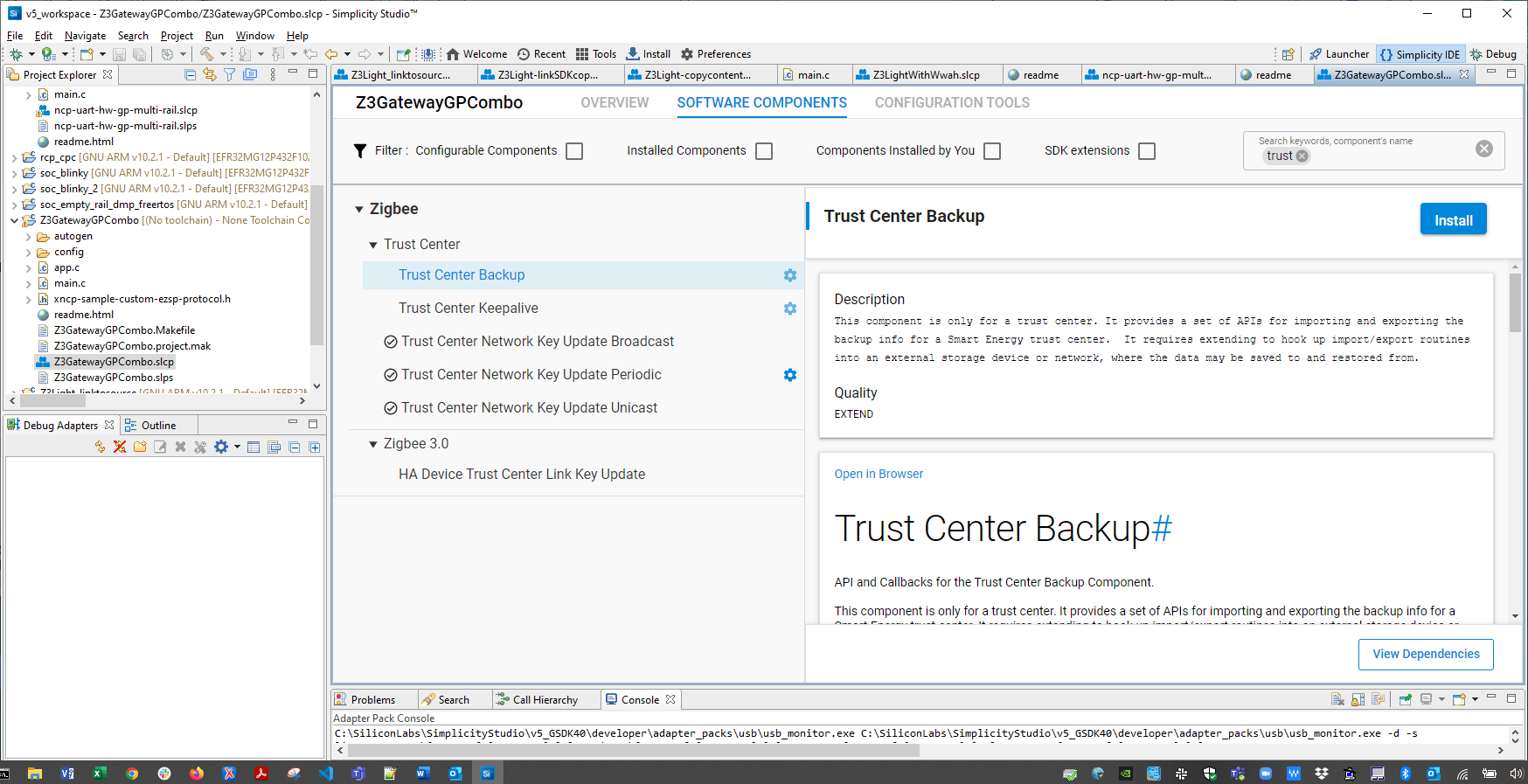
Task: Clear the search field with X icon
Action: click(x=1483, y=149)
